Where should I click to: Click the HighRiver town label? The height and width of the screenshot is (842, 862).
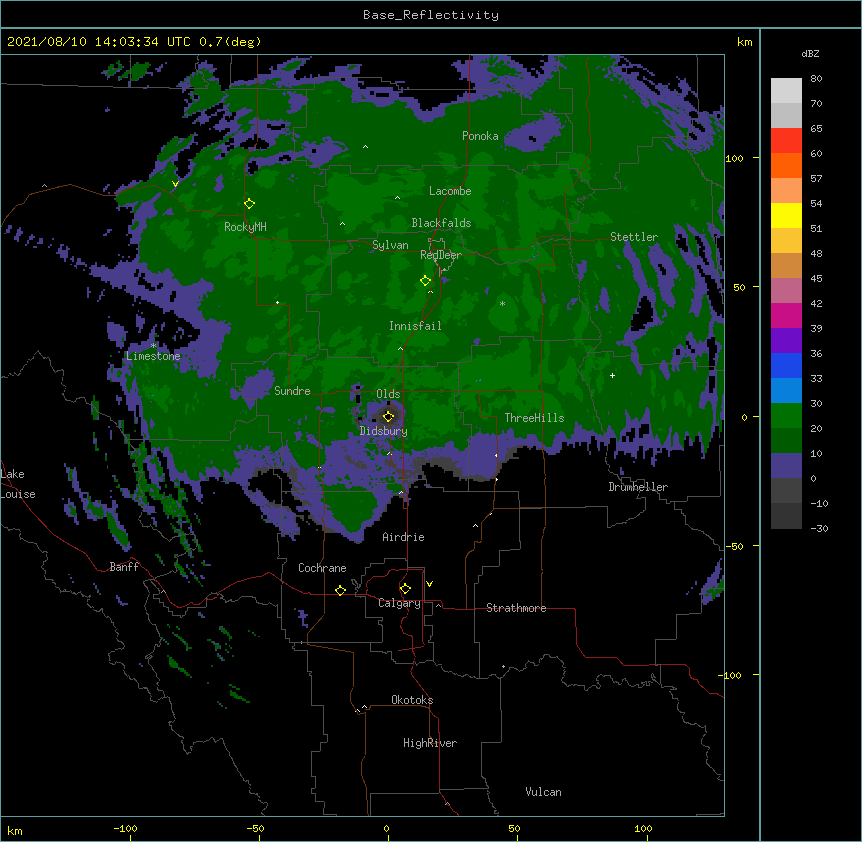pos(430,743)
